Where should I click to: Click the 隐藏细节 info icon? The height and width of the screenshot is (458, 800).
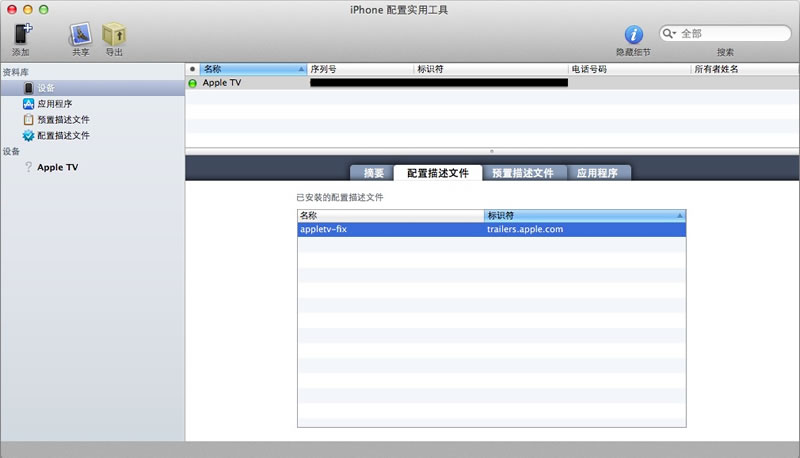[633, 35]
